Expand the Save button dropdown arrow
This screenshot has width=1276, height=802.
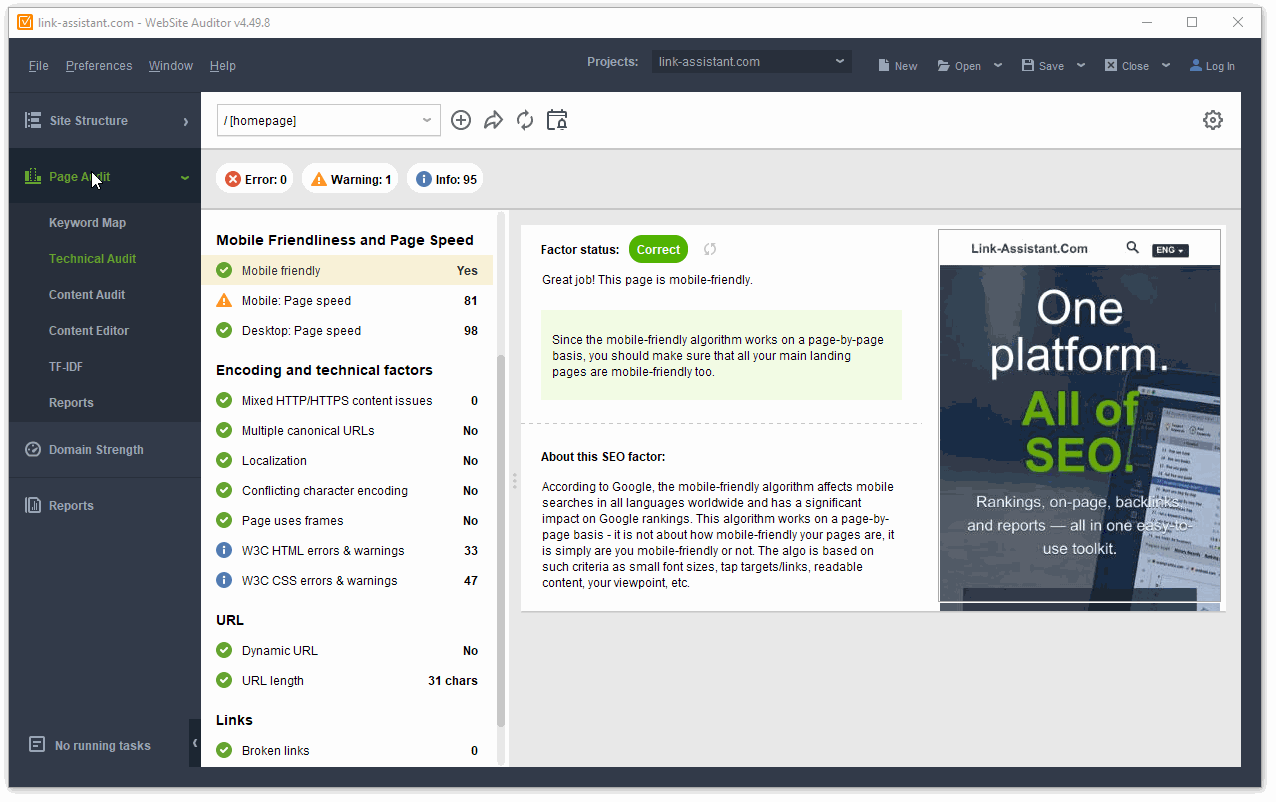pyautogui.click(x=1081, y=65)
